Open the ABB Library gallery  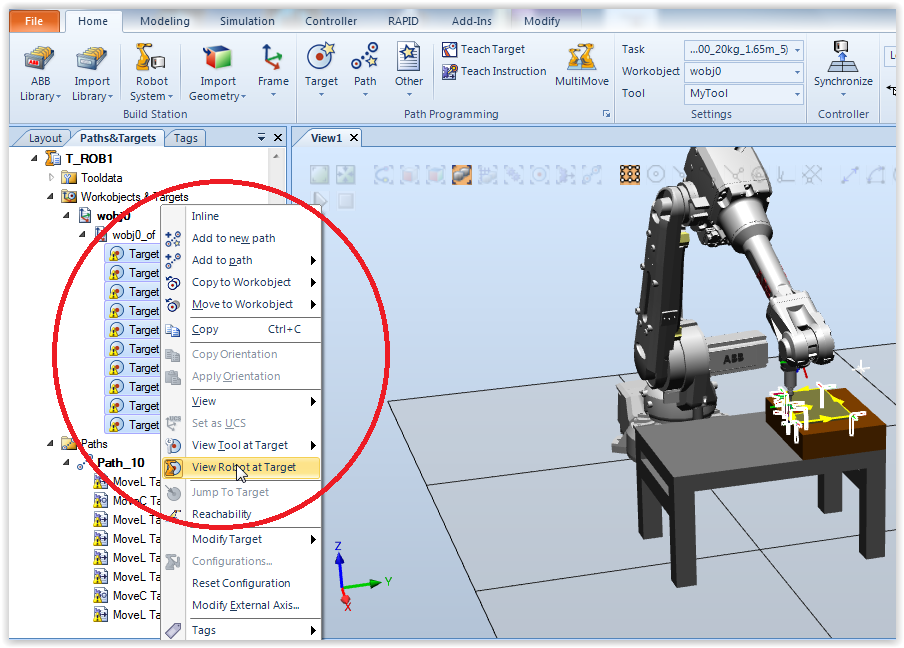click(40, 73)
